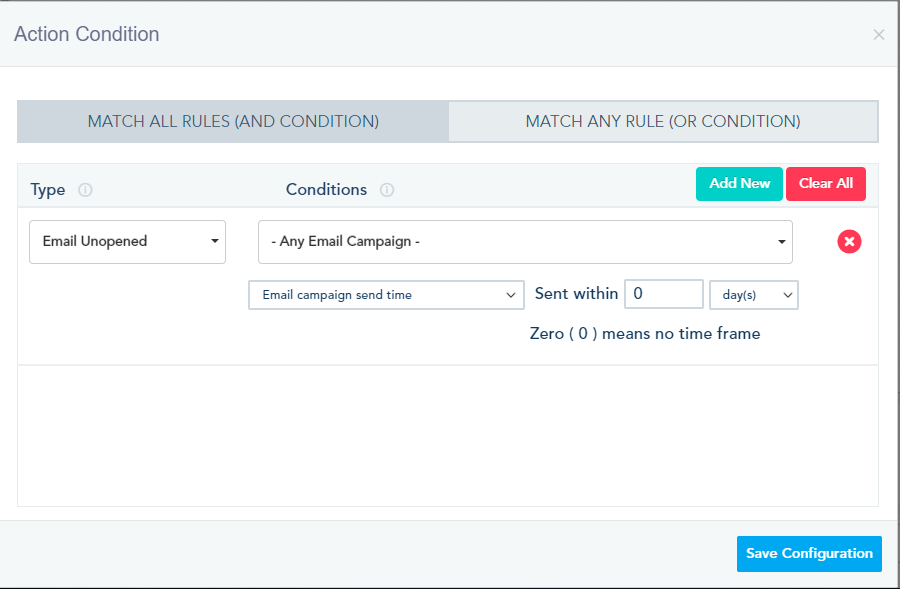The height and width of the screenshot is (589, 900).
Task: Click Save Configuration
Action: tap(809, 554)
